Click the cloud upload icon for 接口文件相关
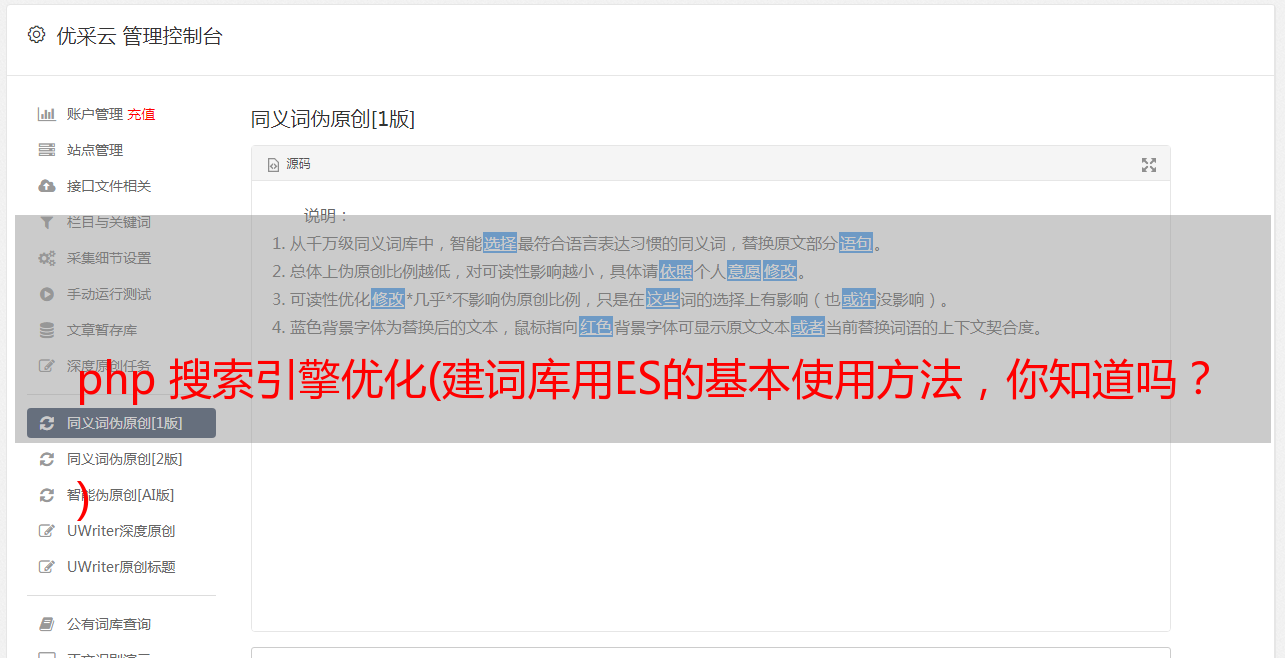The image size is (1285, 658). (x=46, y=186)
